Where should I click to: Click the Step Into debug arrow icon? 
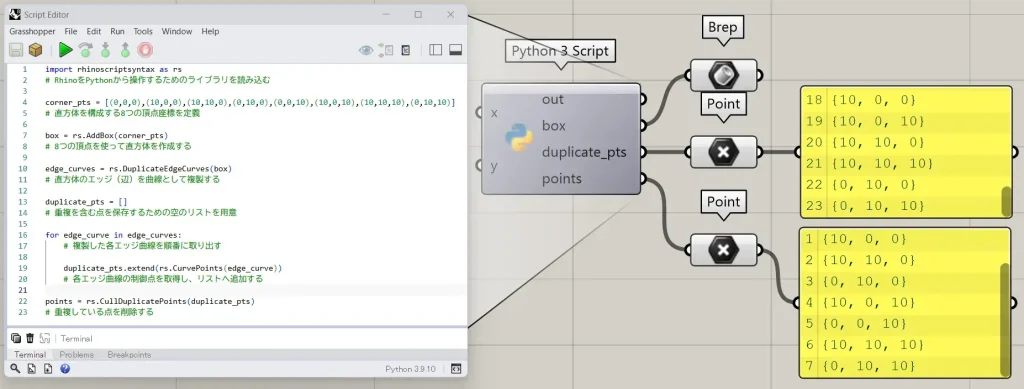click(105, 50)
